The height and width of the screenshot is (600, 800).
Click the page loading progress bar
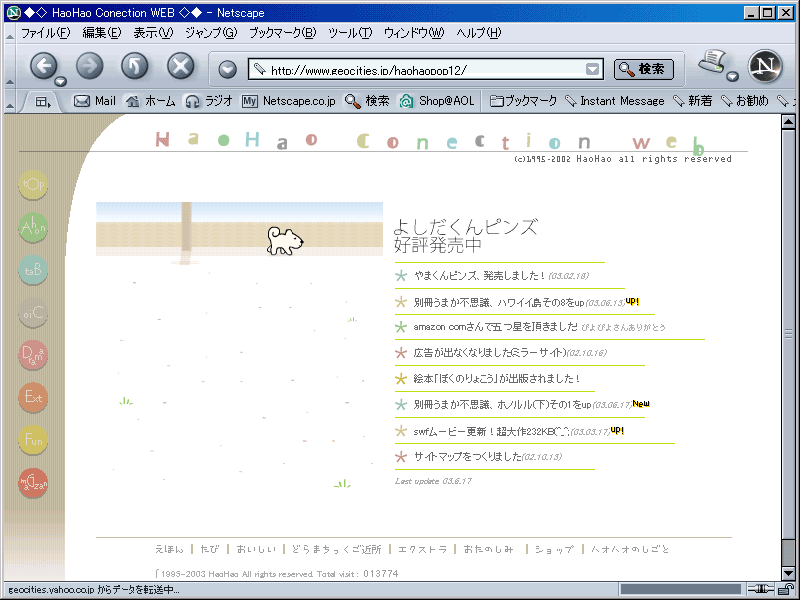pyautogui.click(x=681, y=589)
